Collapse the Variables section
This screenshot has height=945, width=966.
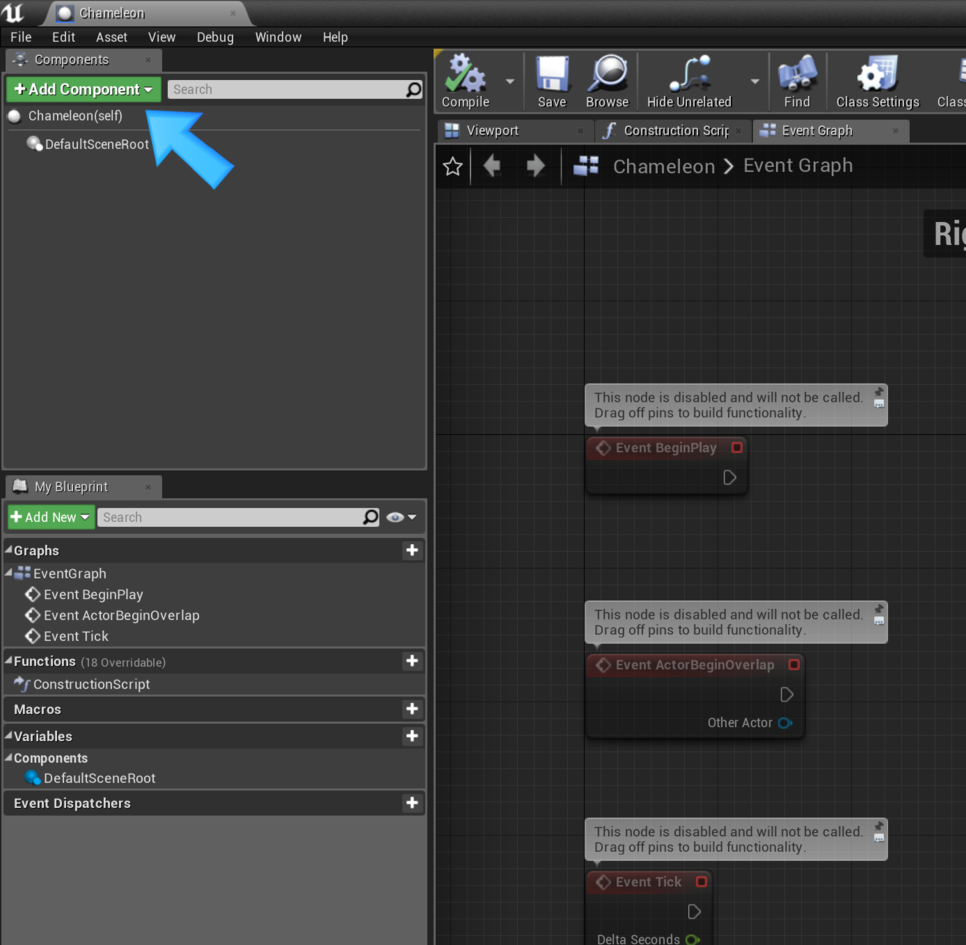pyautogui.click(x=8, y=735)
